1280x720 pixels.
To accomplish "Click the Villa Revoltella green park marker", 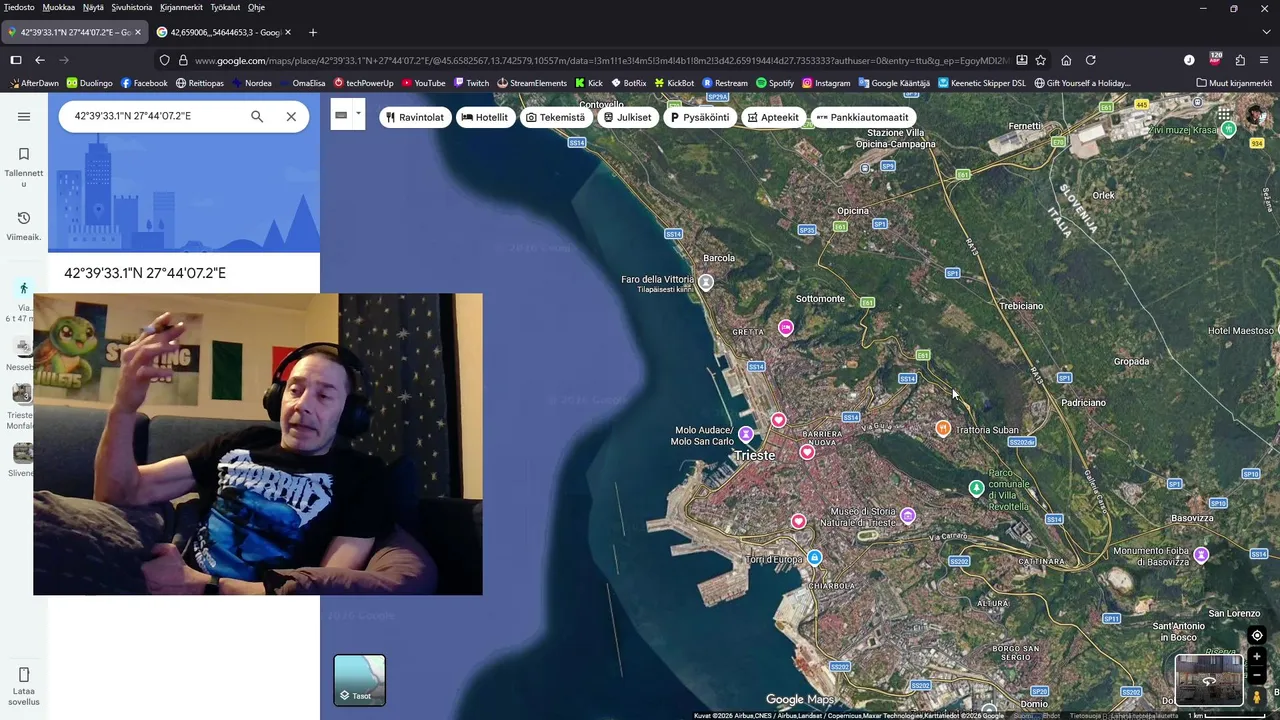I will (976, 488).
